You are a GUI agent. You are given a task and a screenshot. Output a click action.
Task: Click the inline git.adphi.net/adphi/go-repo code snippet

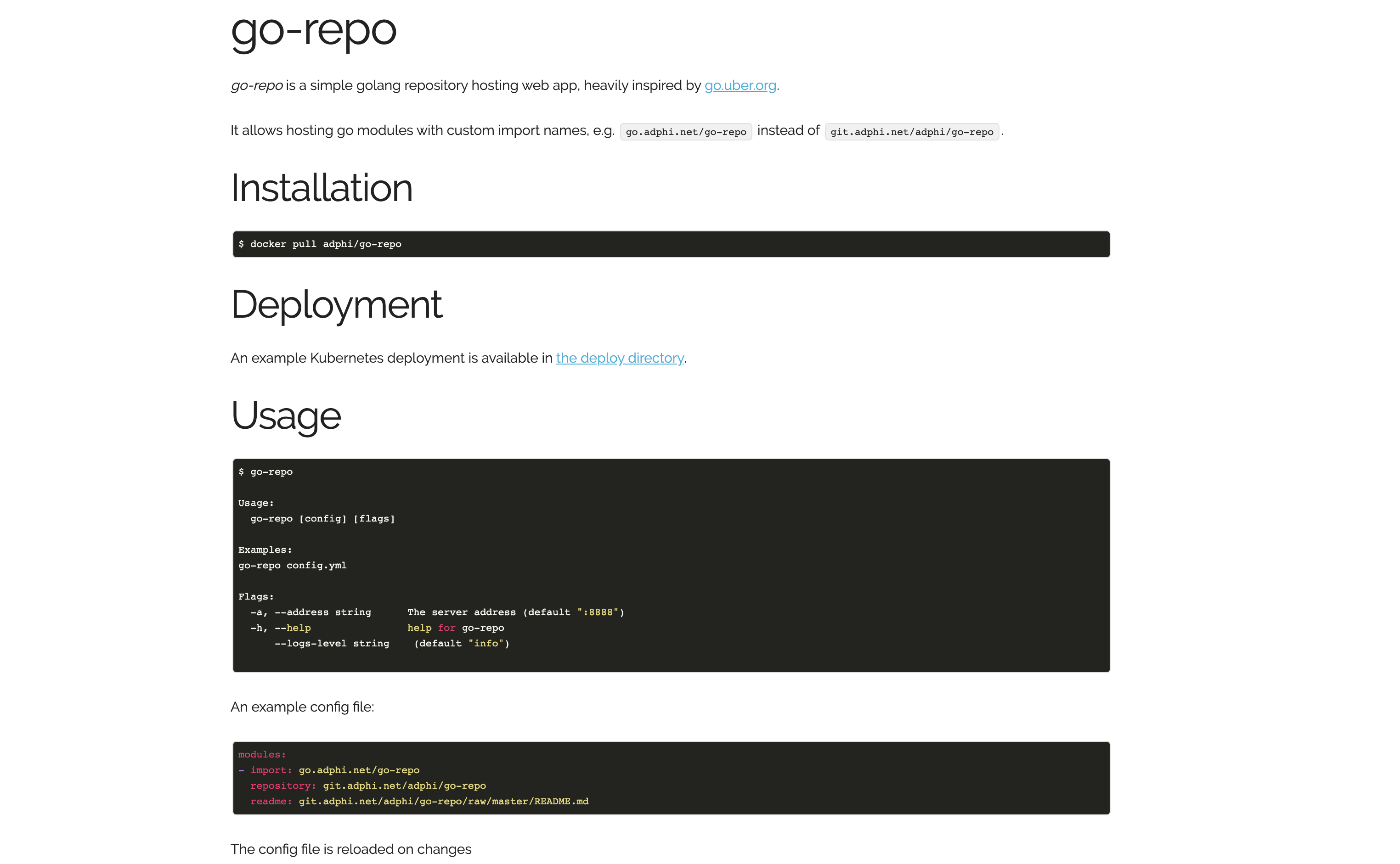(x=912, y=132)
